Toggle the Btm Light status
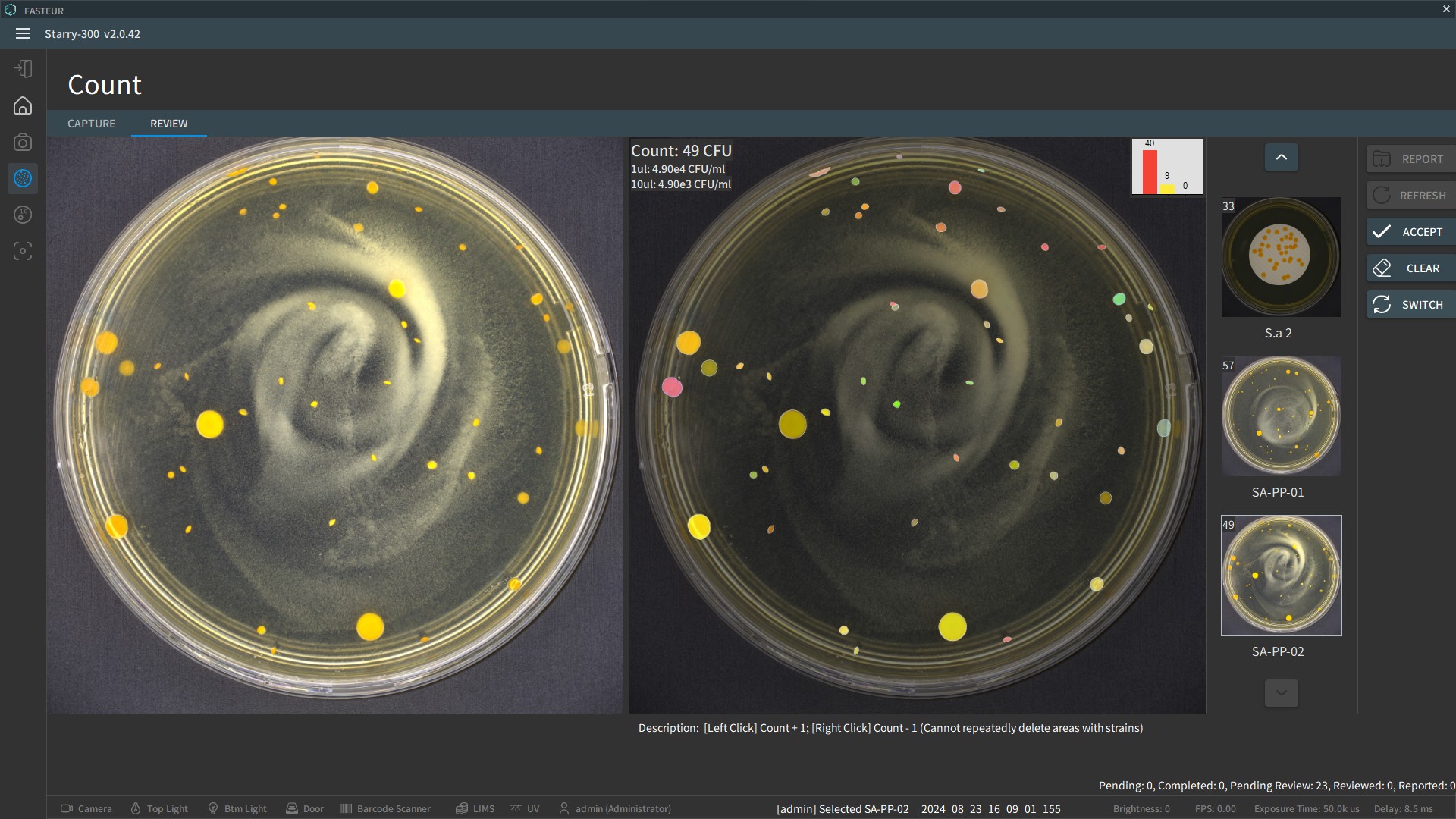Screen dimensions: 1456x819 coord(237,808)
